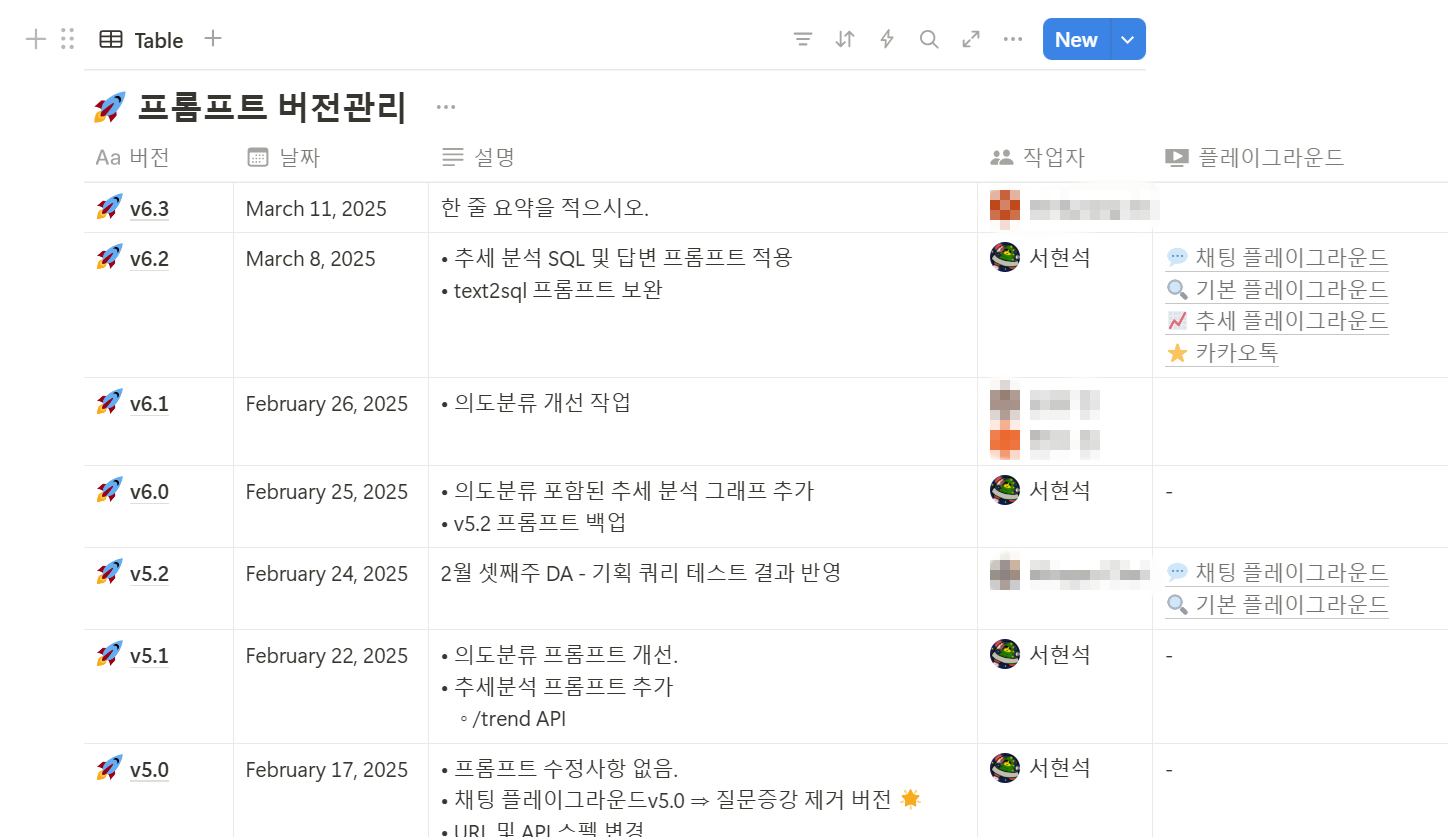
Task: Click the six-dot drag handle icon
Action: (x=67, y=40)
